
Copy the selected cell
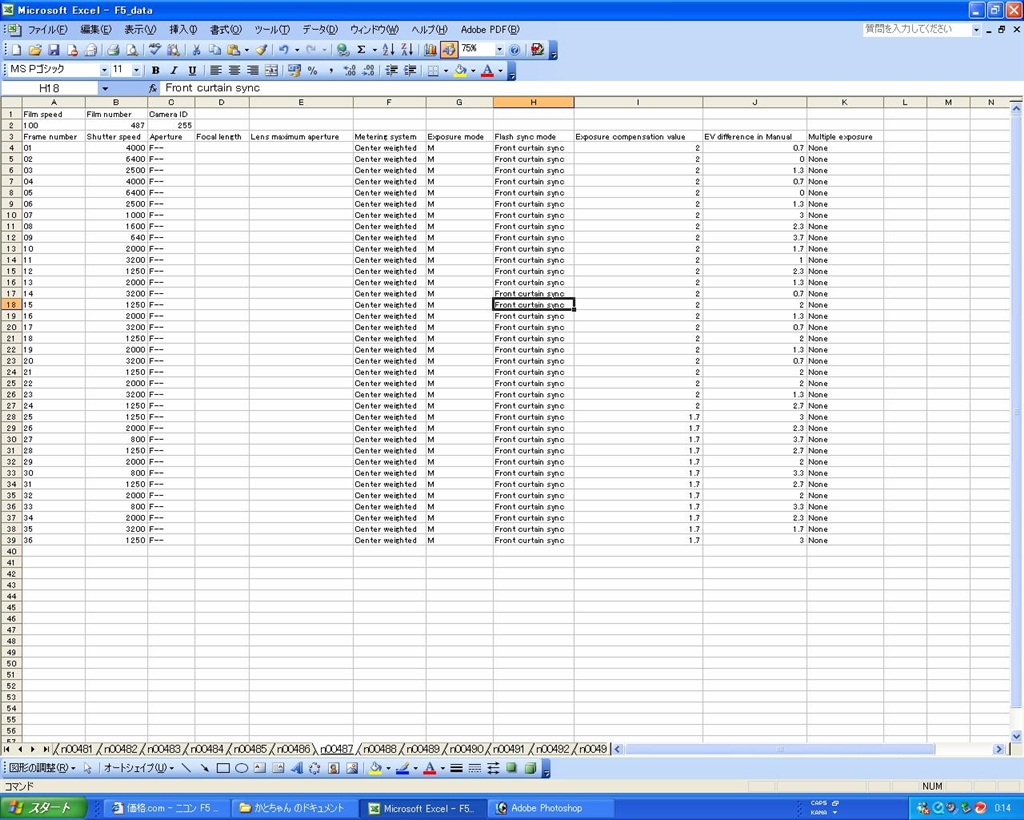click(214, 50)
